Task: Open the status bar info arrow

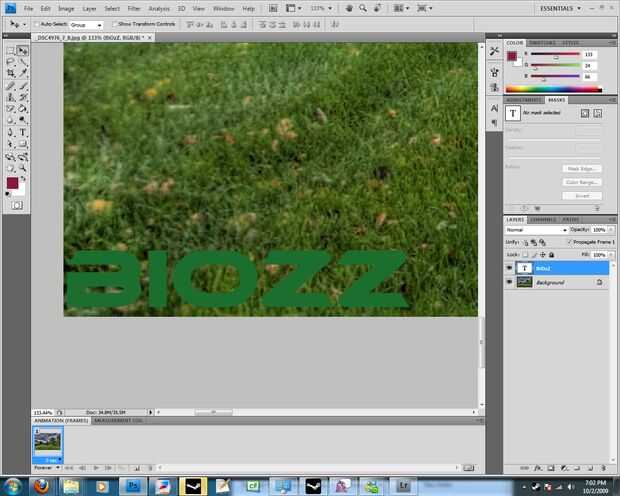Action: coord(150,412)
